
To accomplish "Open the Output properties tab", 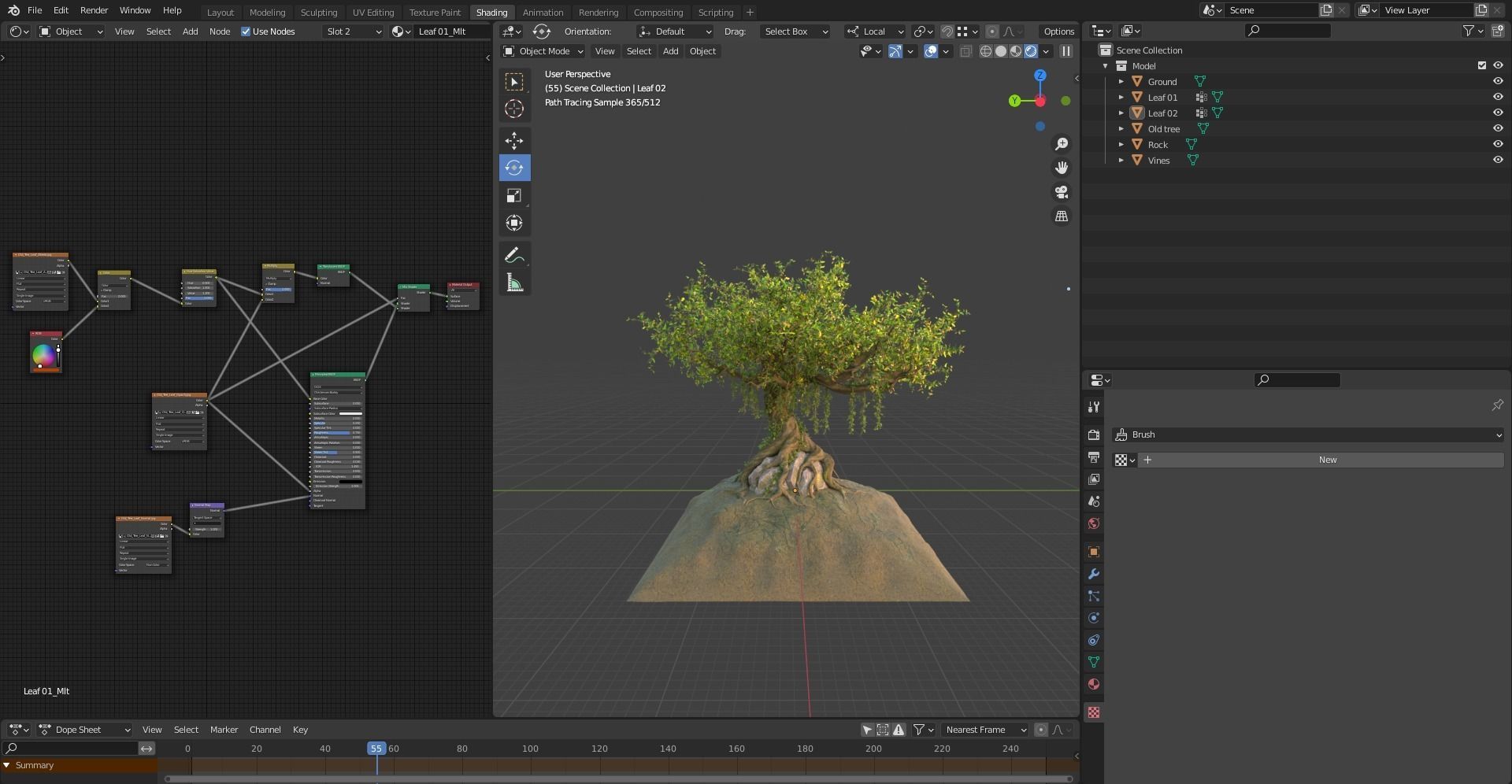I will pyautogui.click(x=1093, y=457).
